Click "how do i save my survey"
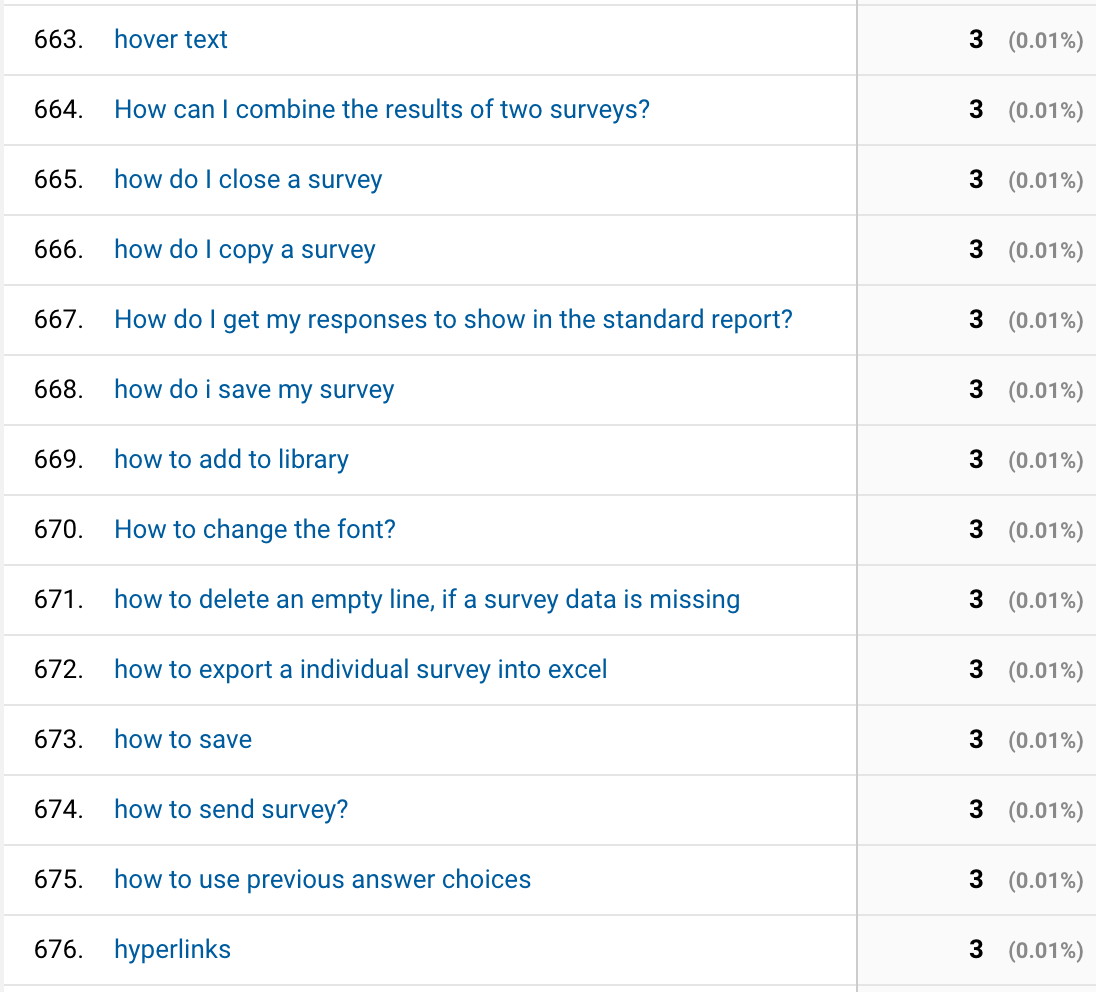 pos(254,390)
